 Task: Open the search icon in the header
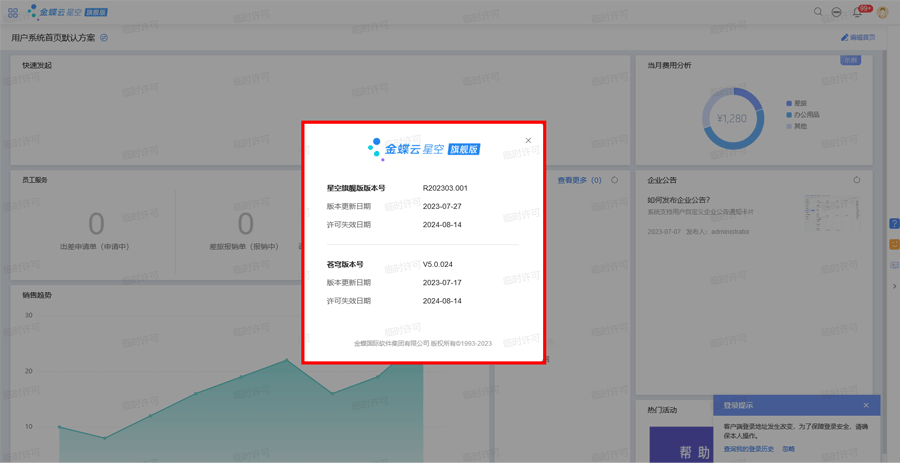pos(818,11)
